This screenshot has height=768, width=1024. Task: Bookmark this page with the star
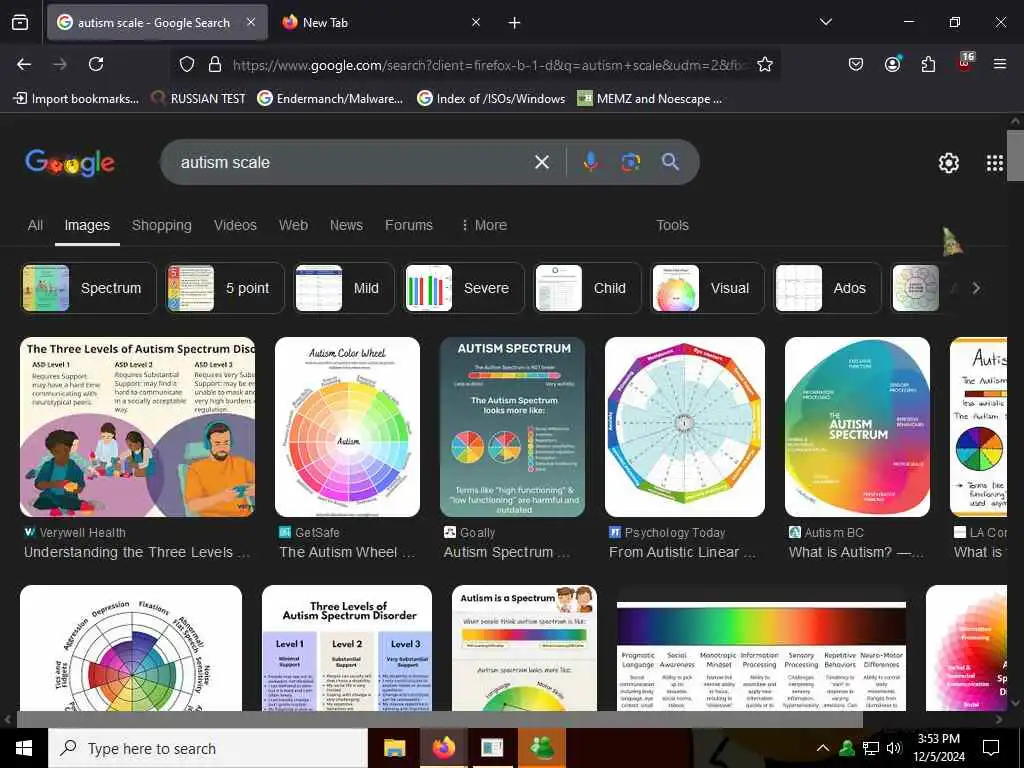pyautogui.click(x=765, y=64)
